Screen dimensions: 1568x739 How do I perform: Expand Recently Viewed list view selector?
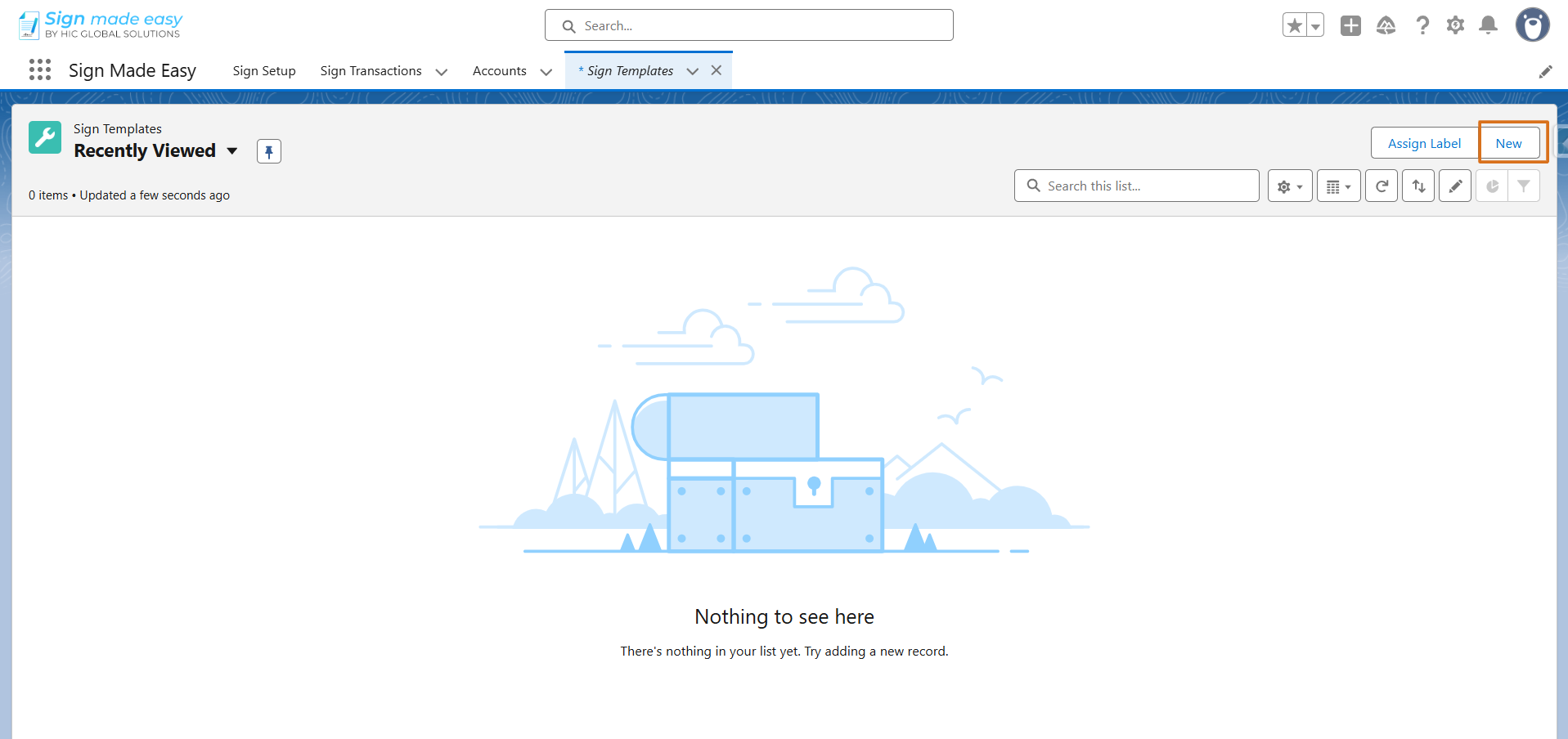point(232,151)
